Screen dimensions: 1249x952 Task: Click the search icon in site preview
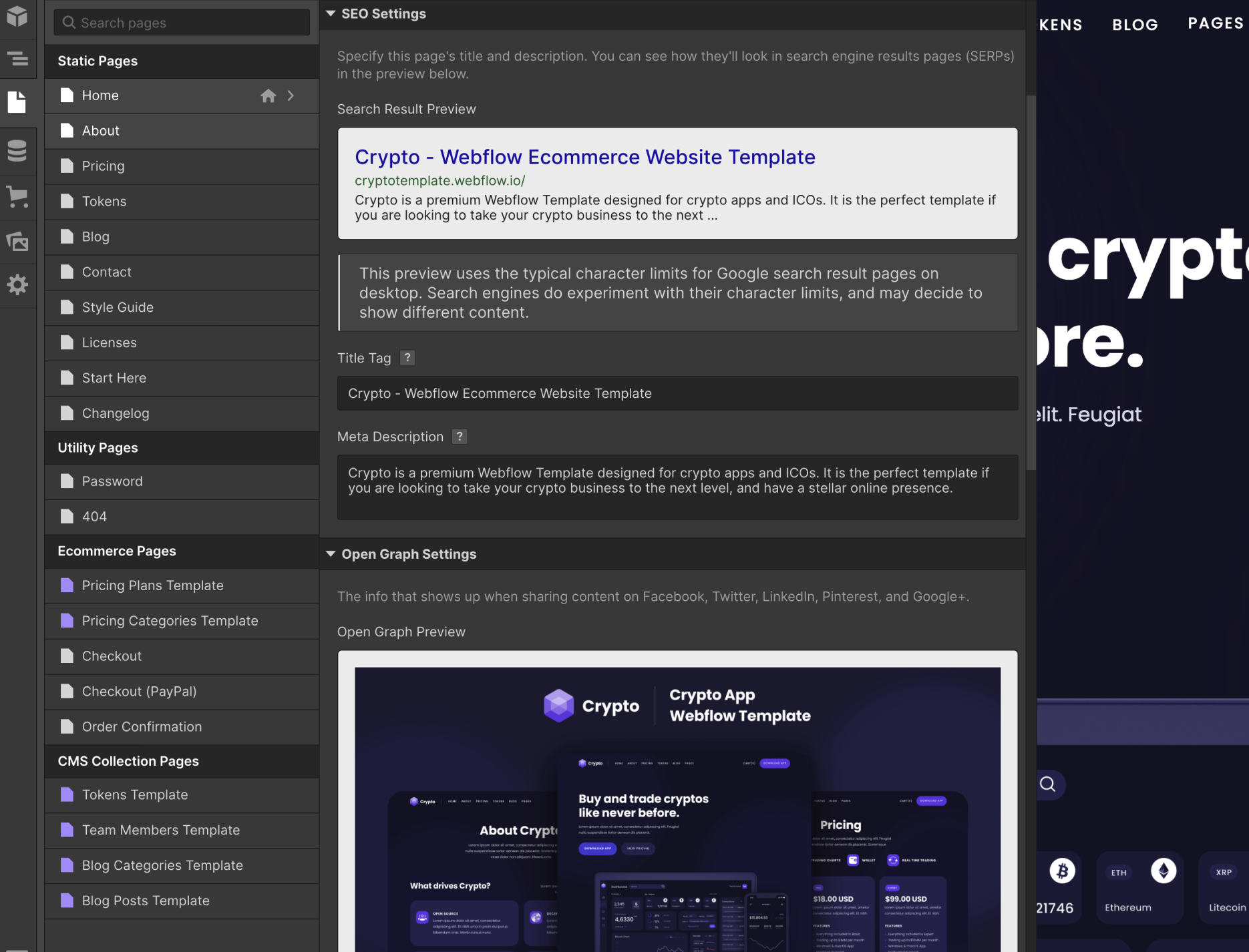[x=1048, y=784]
